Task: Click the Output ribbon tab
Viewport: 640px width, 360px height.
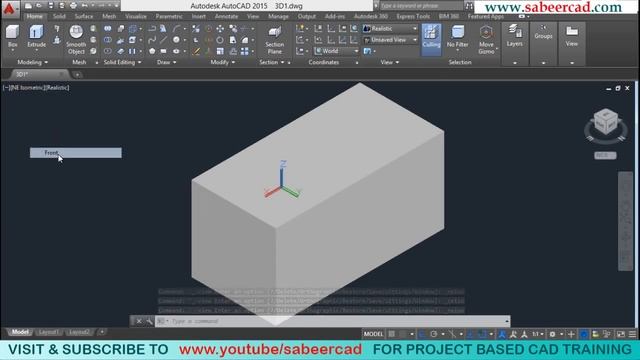Action: coord(307,16)
